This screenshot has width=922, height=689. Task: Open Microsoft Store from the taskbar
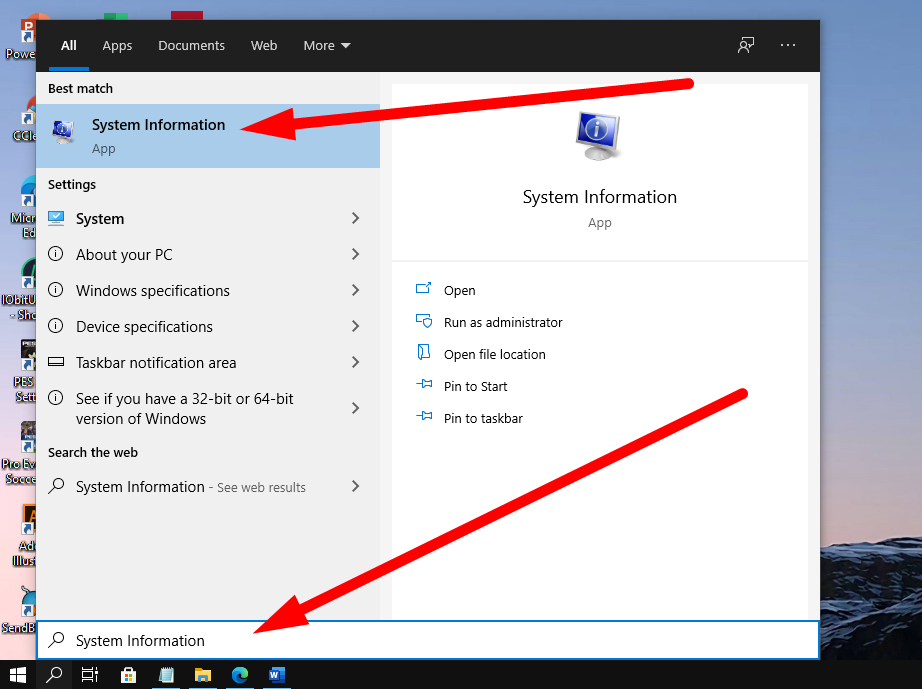click(128, 675)
